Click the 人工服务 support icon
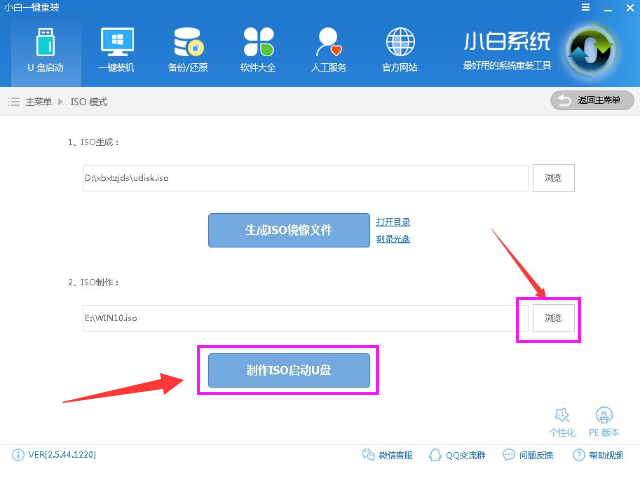 [329, 49]
